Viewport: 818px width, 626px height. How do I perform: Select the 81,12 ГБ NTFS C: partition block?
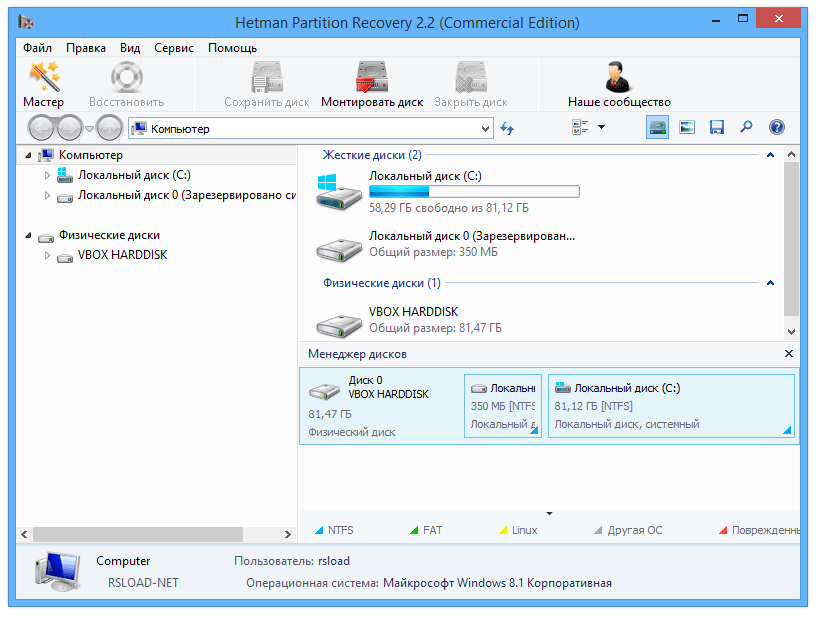pyautogui.click(x=671, y=406)
